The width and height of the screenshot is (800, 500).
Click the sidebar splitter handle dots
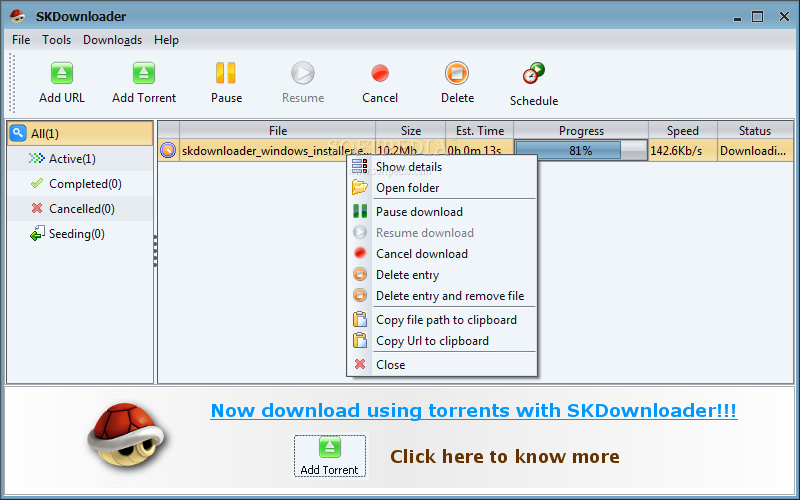(155, 251)
